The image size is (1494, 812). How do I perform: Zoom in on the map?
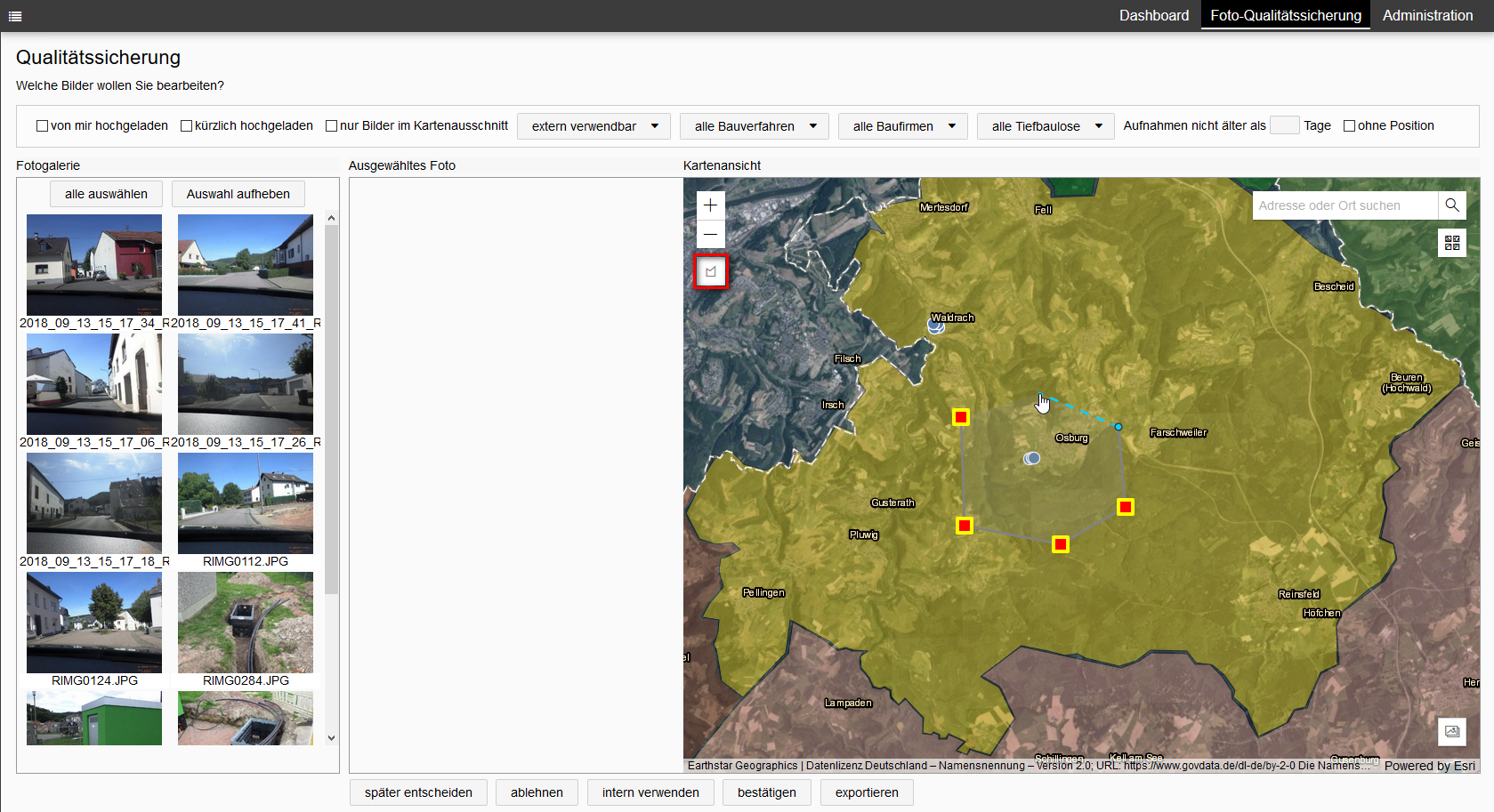(710, 205)
